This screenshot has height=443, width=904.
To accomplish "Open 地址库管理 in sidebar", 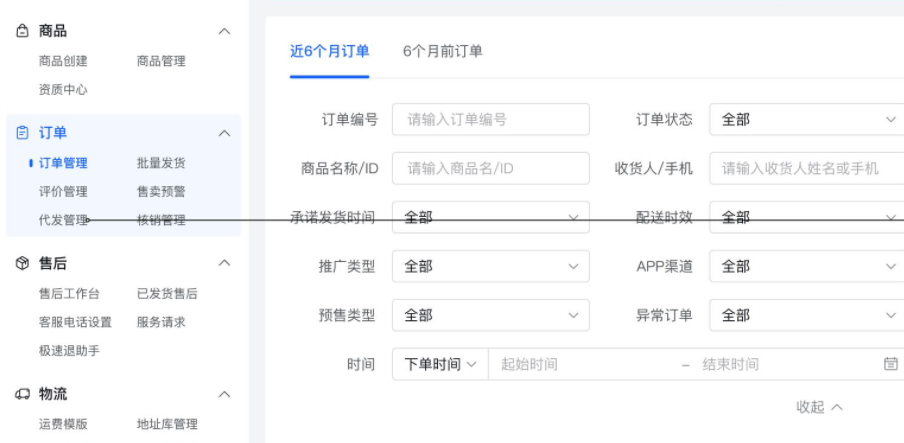I will pyautogui.click(x=167, y=424).
